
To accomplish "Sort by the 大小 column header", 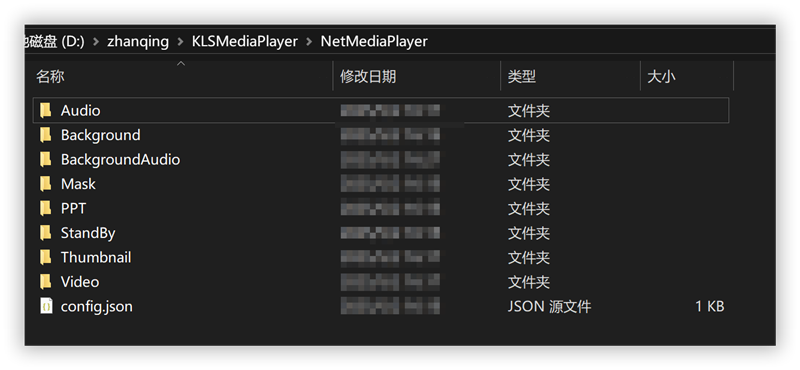I will (x=661, y=77).
